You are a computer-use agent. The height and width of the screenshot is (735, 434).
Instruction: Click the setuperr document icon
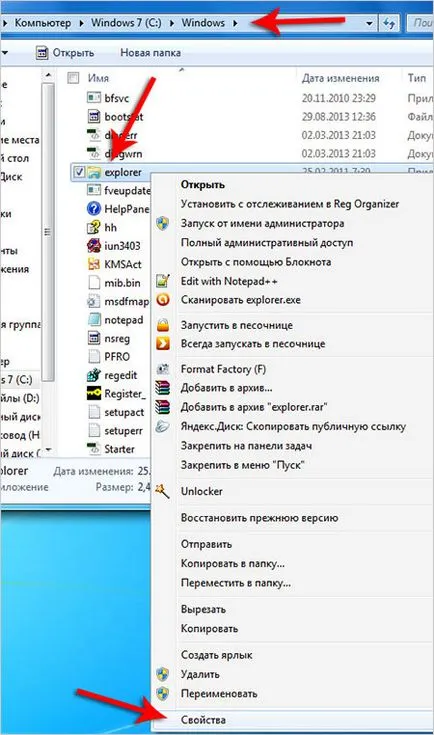[x=94, y=430]
